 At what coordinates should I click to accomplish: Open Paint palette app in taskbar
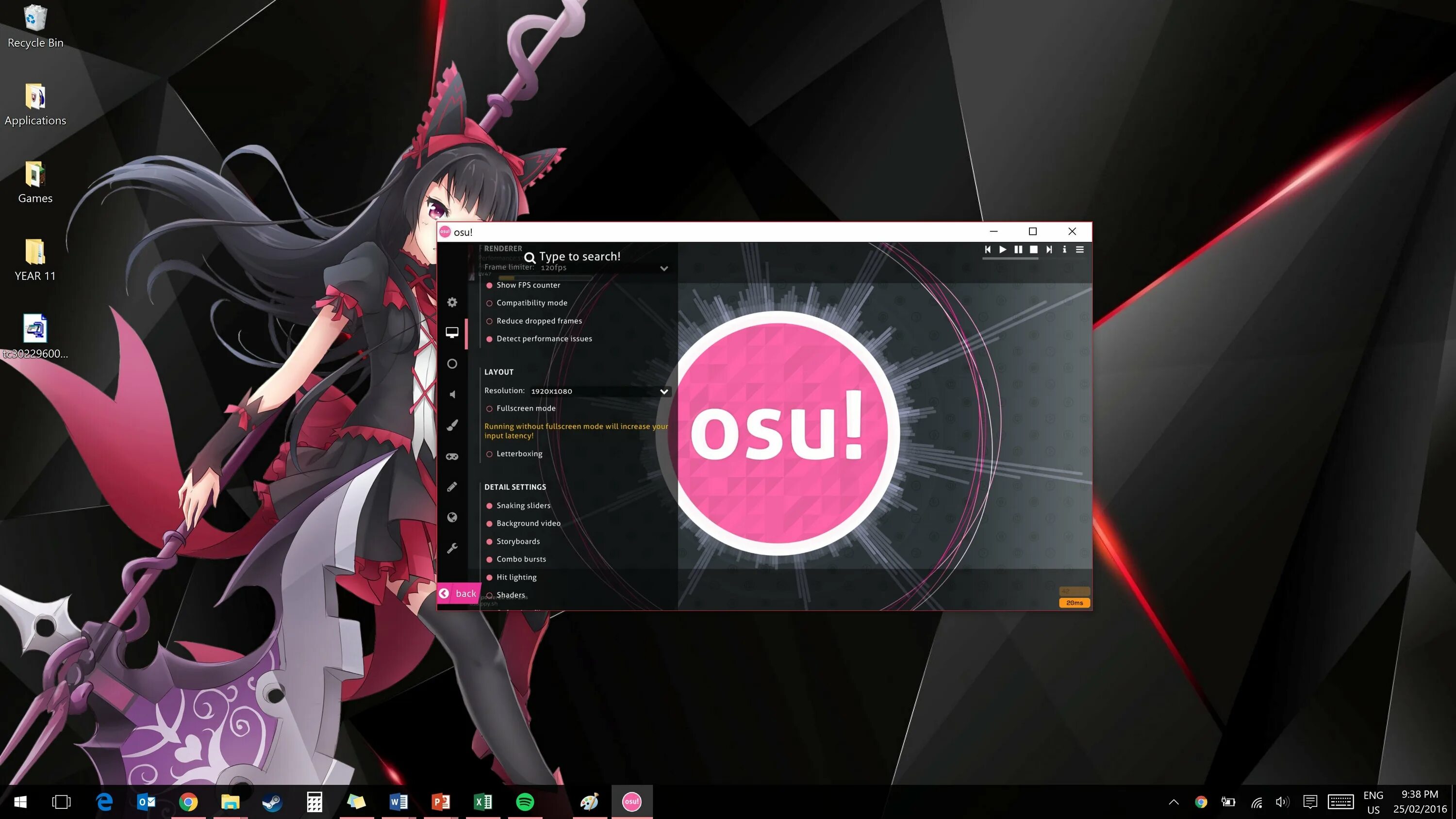(x=589, y=802)
